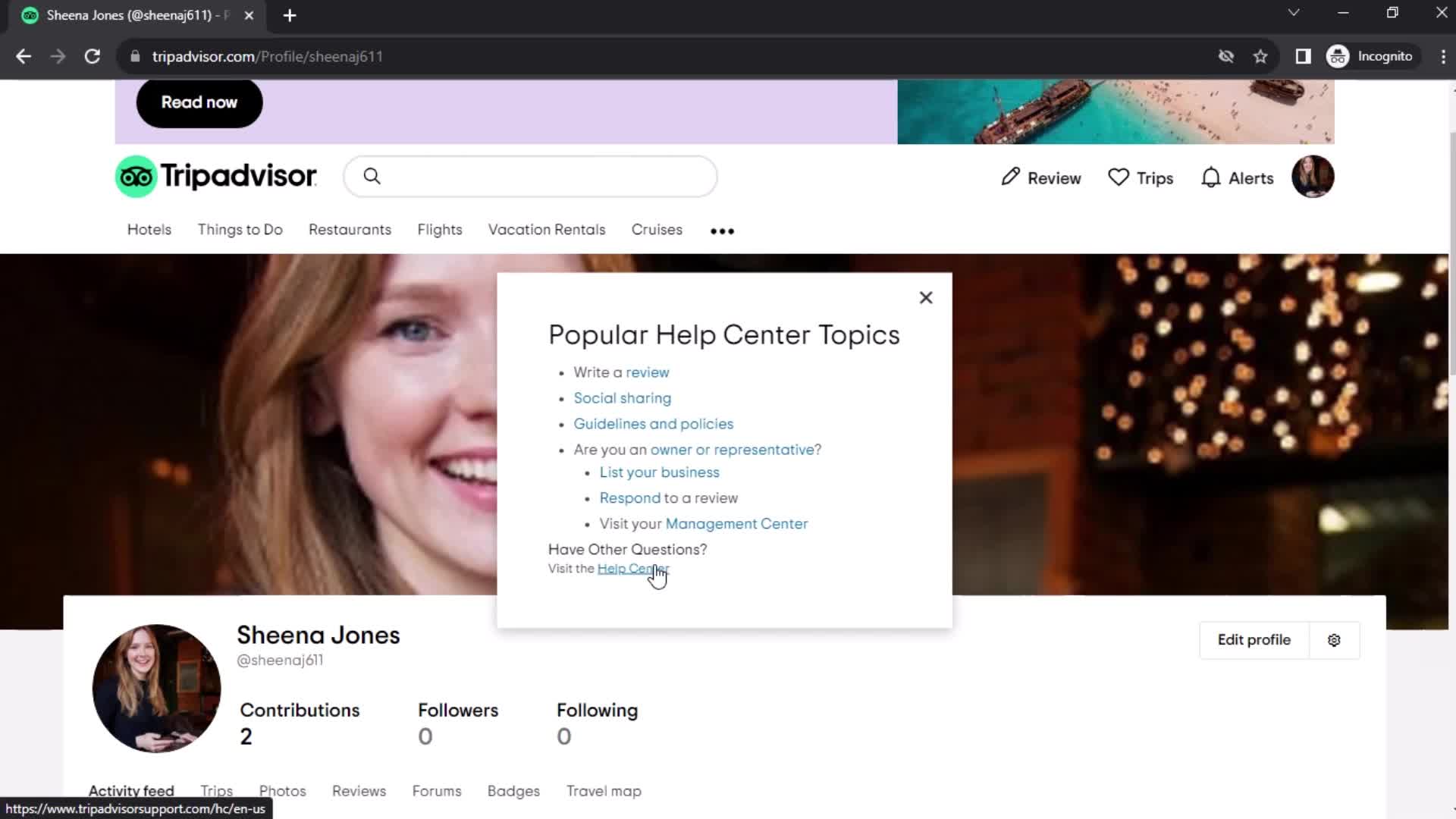This screenshot has width=1456, height=819.
Task: Enable the browser extensions puzzle icon
Action: [x=1304, y=56]
